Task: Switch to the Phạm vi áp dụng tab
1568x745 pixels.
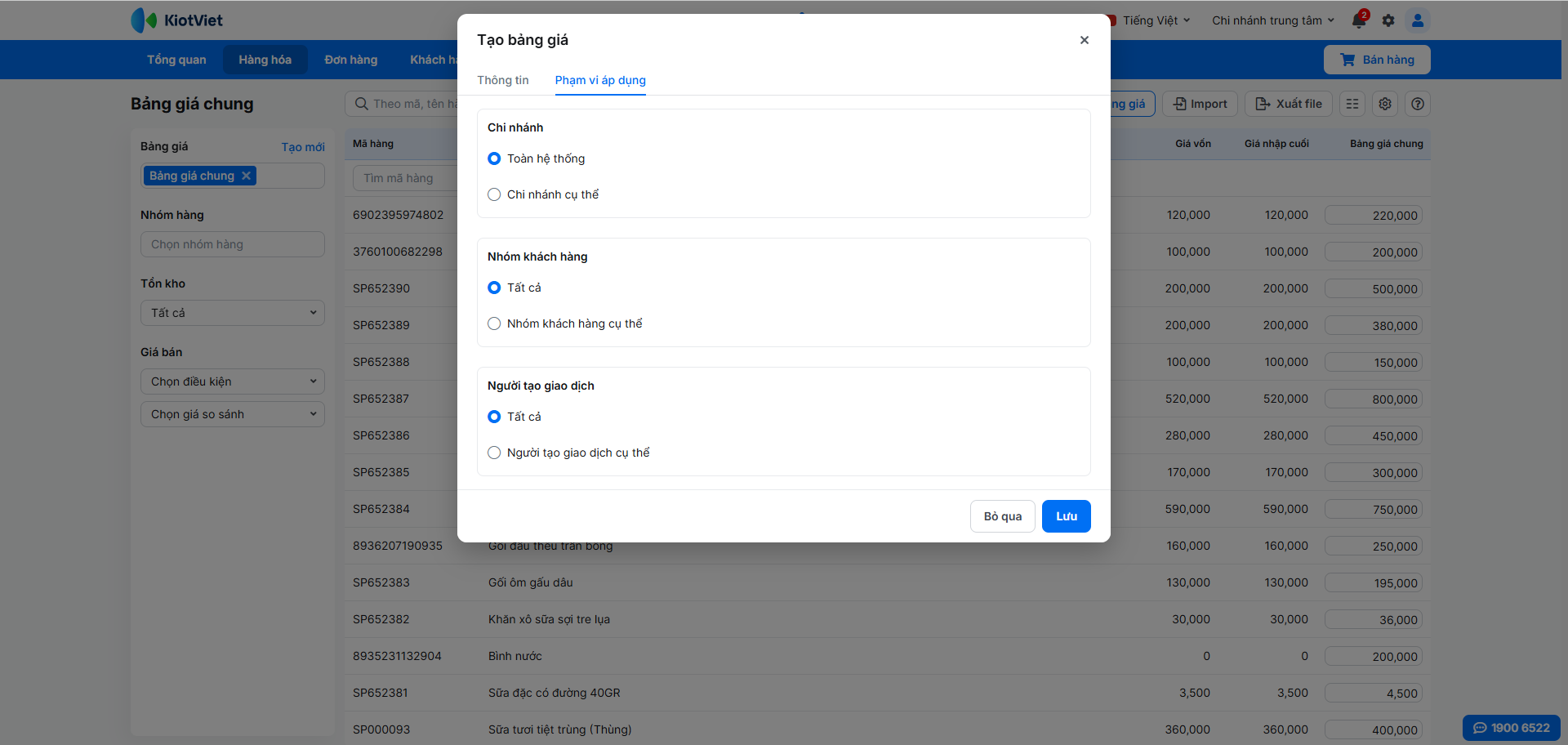Action: 600,80
